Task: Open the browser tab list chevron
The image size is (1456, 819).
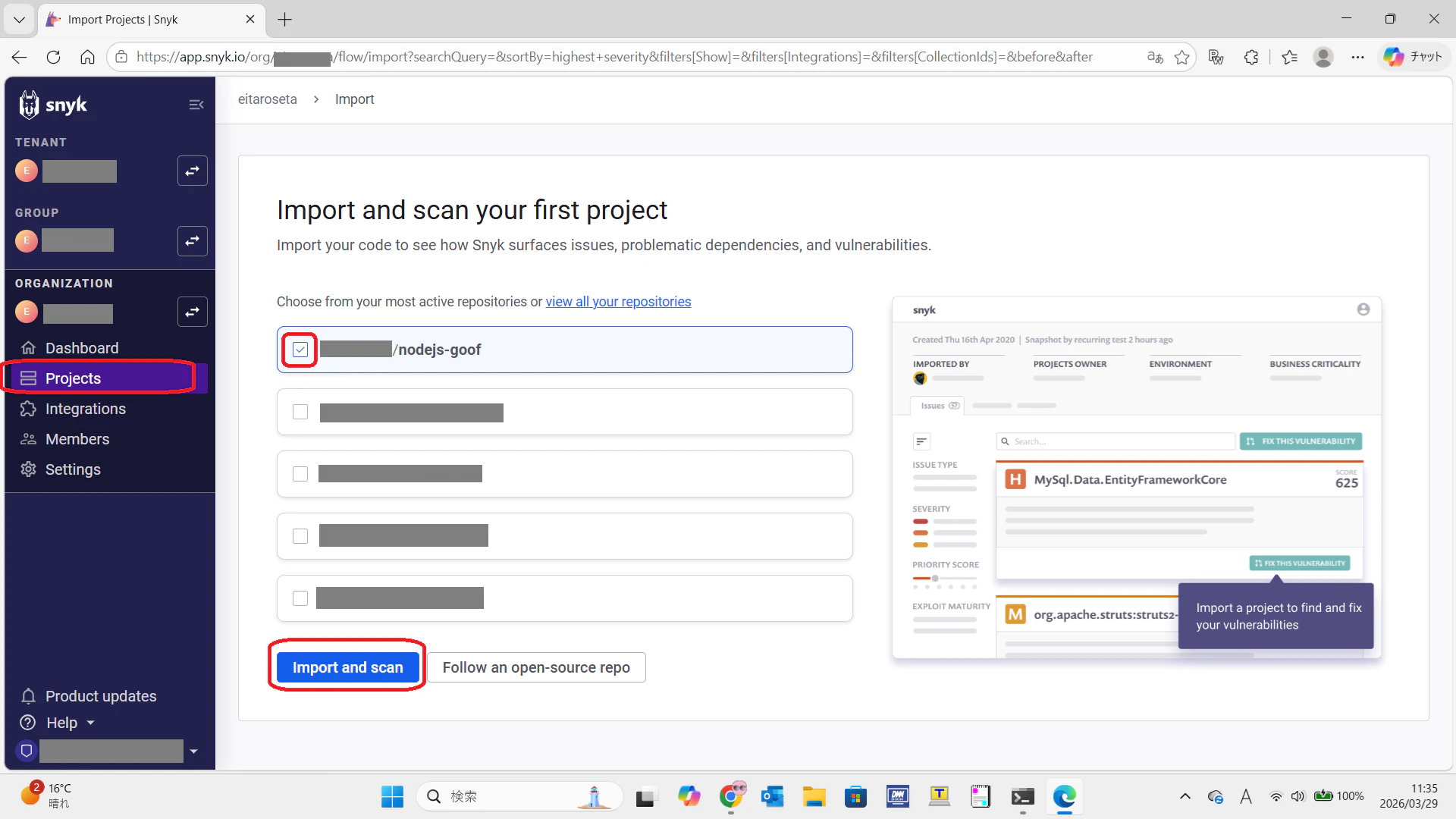Action: (19, 19)
